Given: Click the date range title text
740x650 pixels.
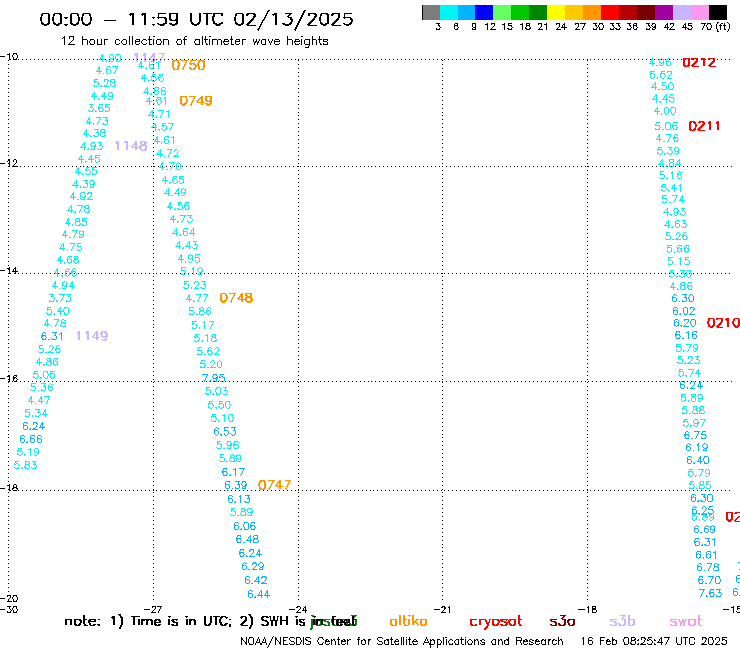Looking at the screenshot, I should point(196,19).
